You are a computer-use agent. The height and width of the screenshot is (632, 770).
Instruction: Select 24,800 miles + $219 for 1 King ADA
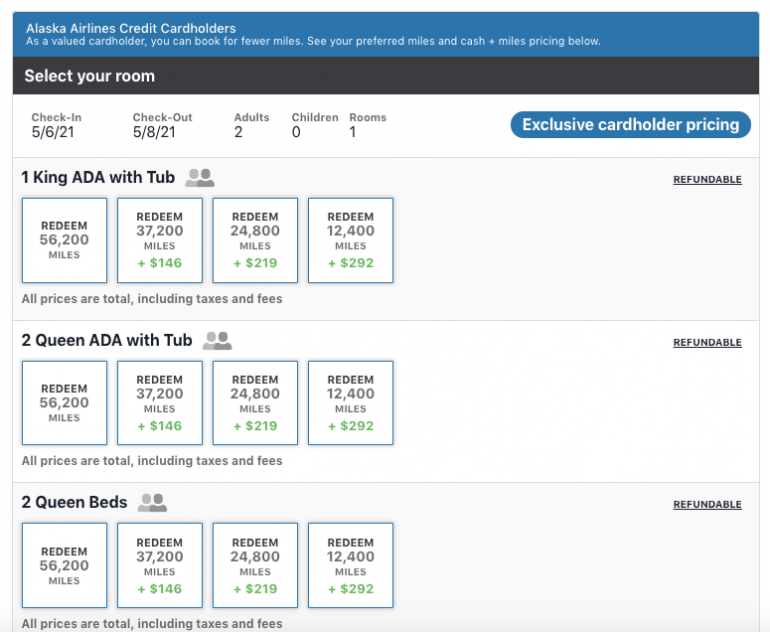click(x=255, y=240)
